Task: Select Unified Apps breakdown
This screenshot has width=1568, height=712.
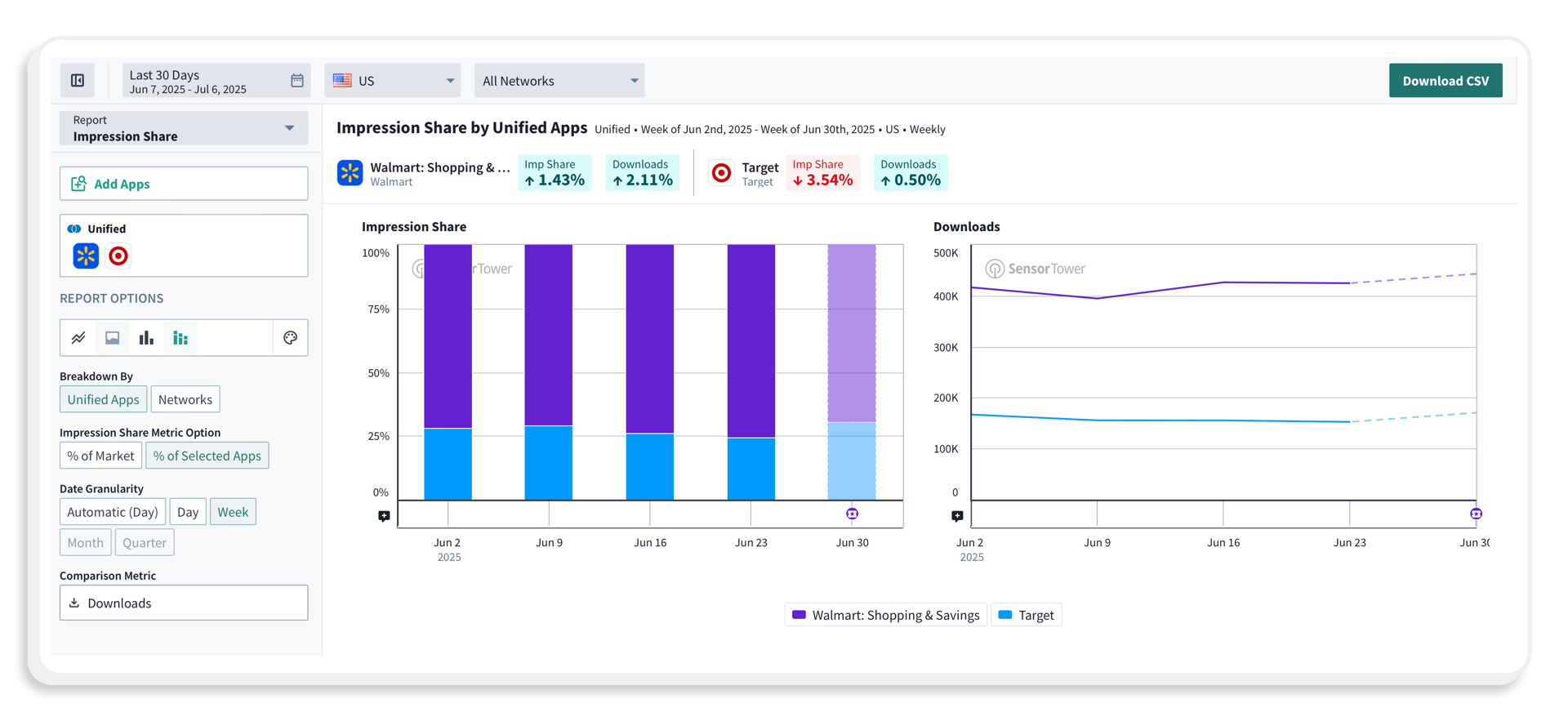Action: (103, 399)
